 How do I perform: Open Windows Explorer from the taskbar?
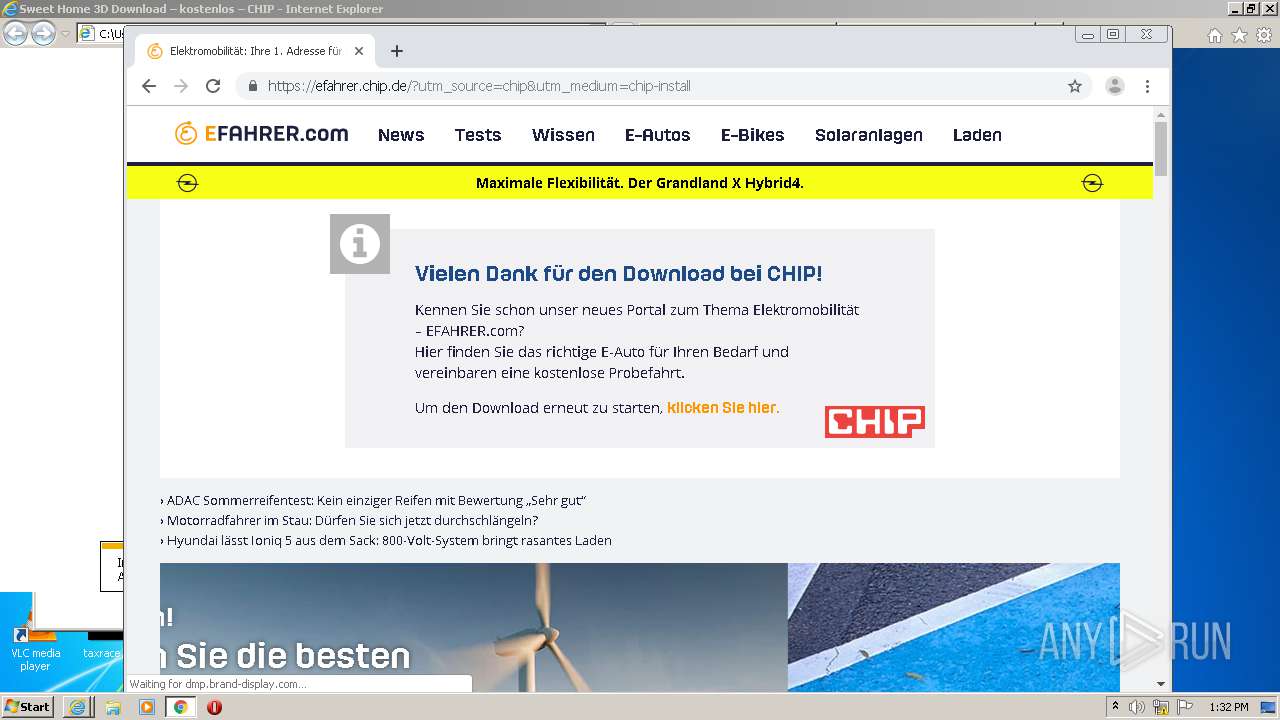tap(113, 707)
